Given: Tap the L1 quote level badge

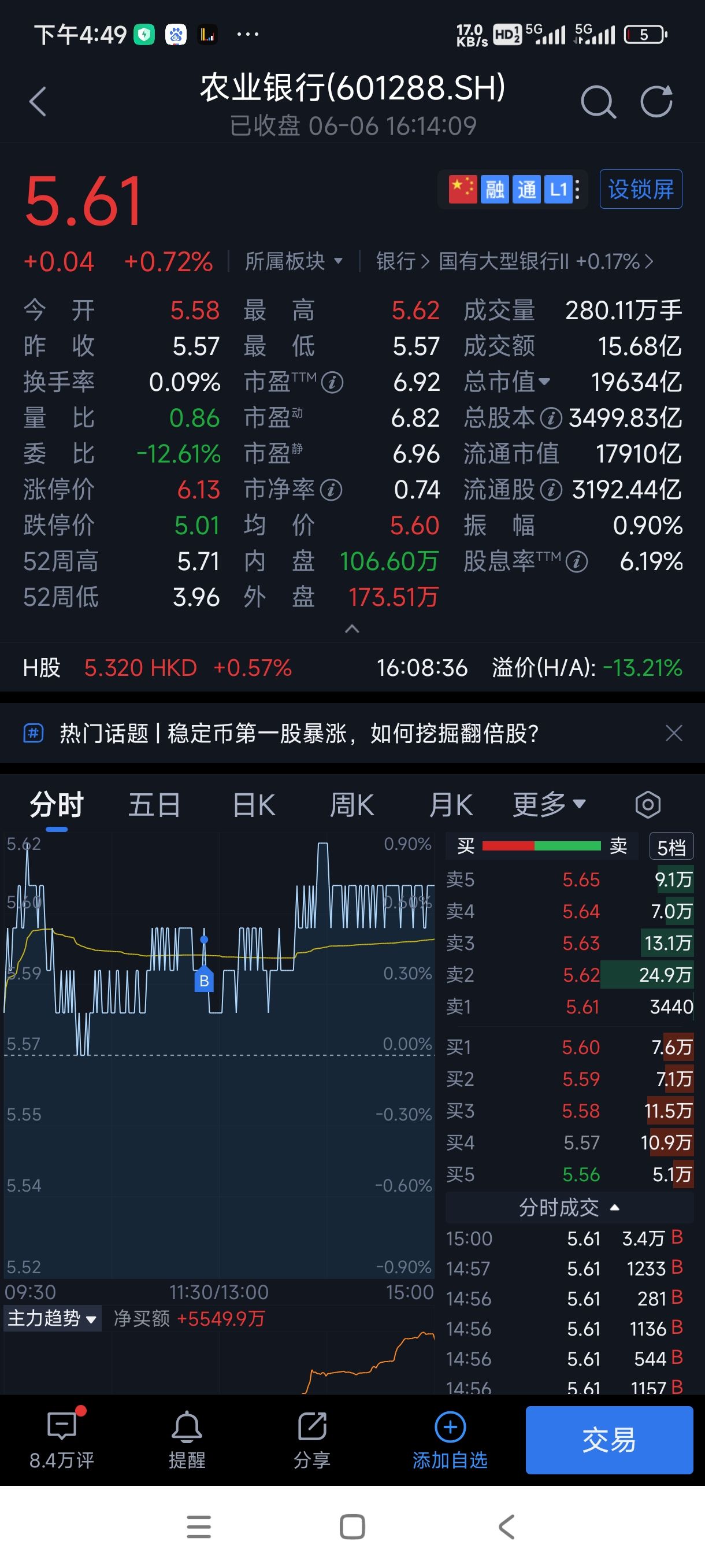Looking at the screenshot, I should (x=558, y=189).
